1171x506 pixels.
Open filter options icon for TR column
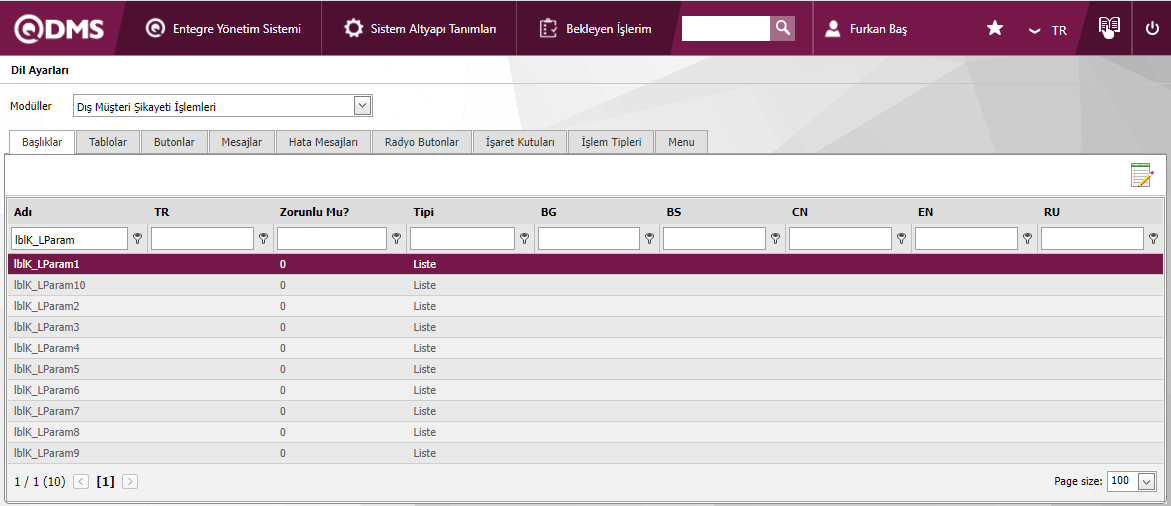point(264,239)
